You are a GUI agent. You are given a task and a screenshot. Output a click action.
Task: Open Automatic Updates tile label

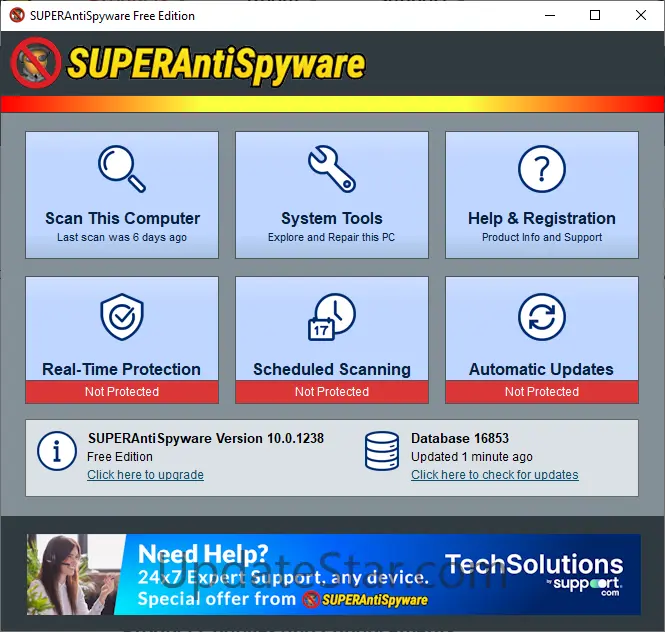[x=541, y=369]
